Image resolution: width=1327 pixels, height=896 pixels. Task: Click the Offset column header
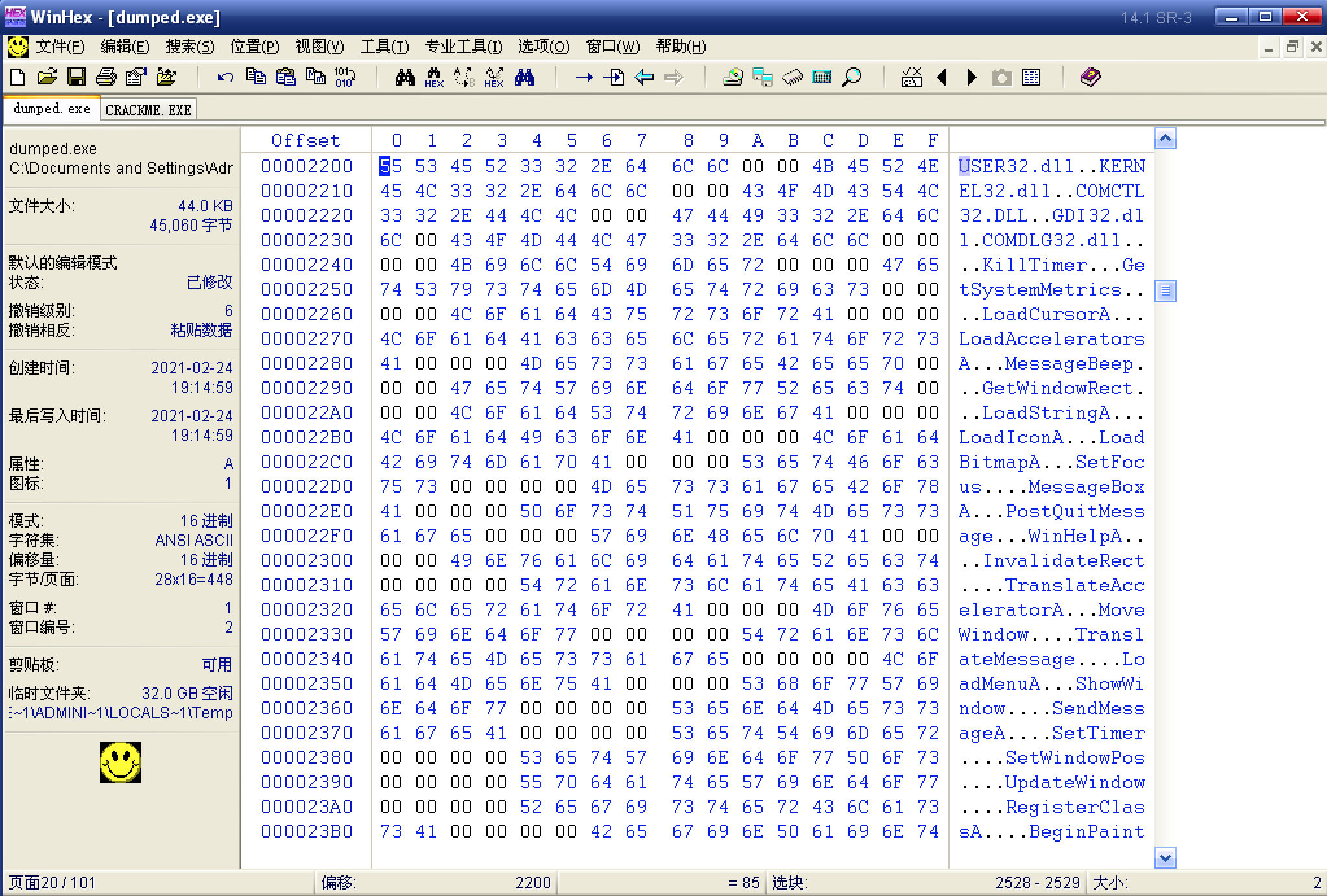click(x=305, y=140)
